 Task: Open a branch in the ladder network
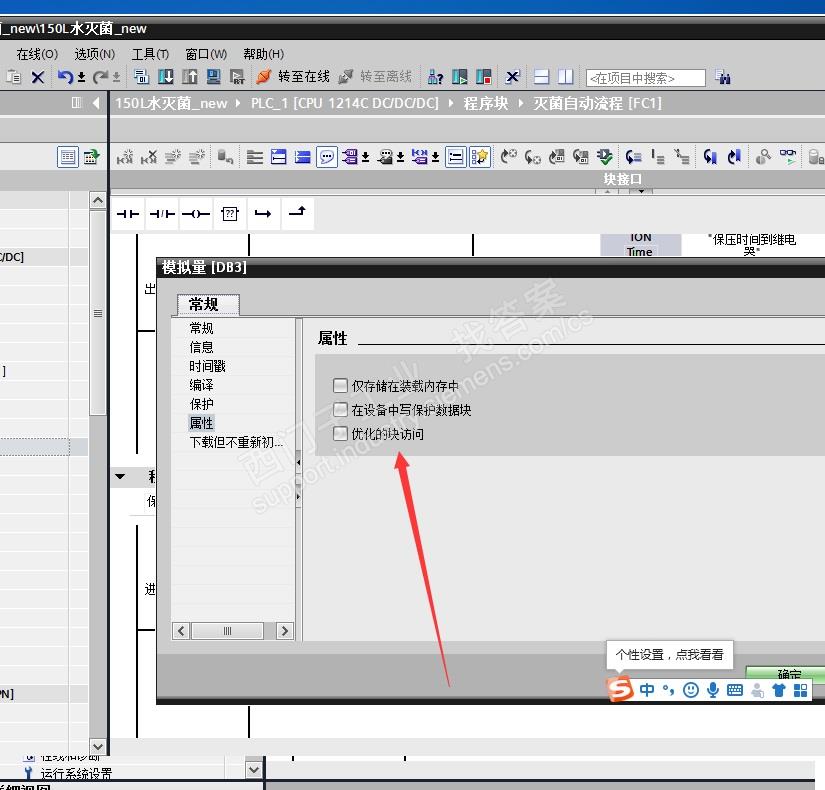pos(263,214)
